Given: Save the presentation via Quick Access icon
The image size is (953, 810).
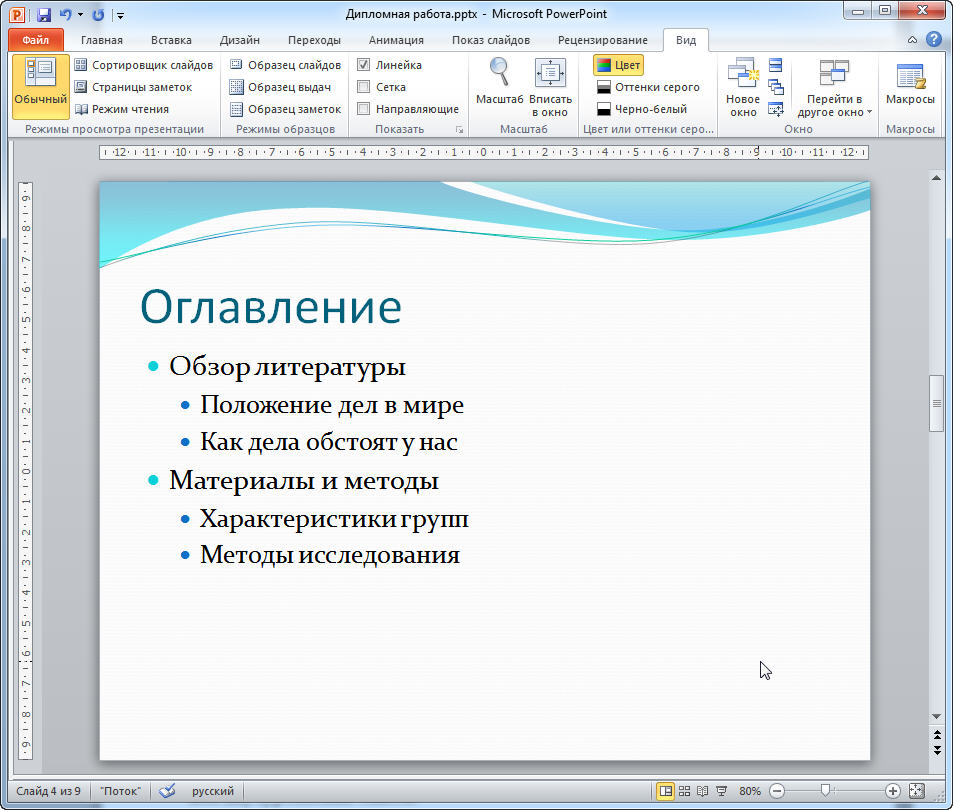Looking at the screenshot, I should click(44, 14).
